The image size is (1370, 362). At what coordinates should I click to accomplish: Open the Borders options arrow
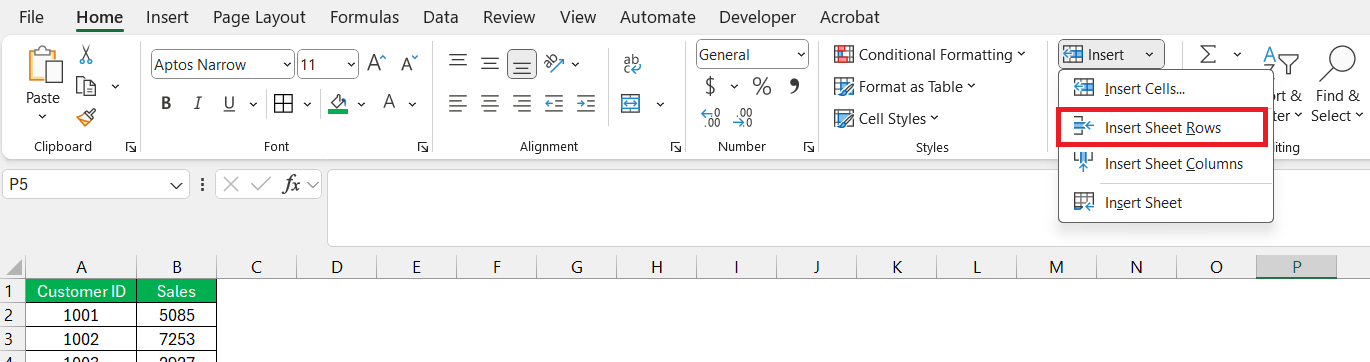pos(306,103)
